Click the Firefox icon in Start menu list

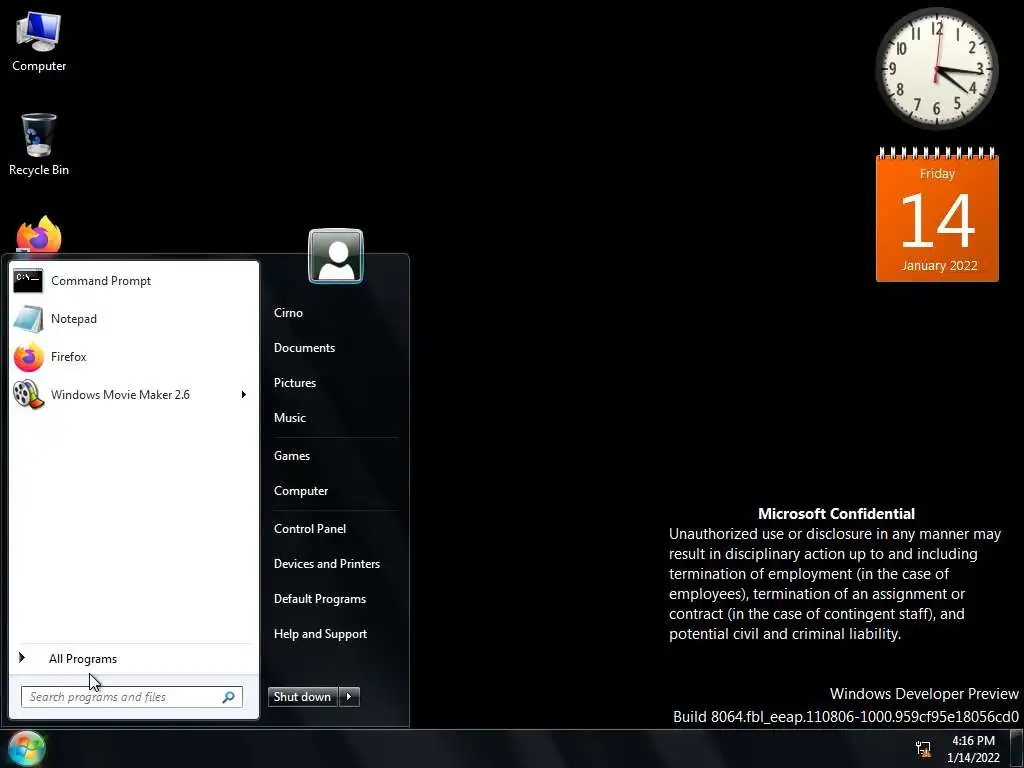28,357
